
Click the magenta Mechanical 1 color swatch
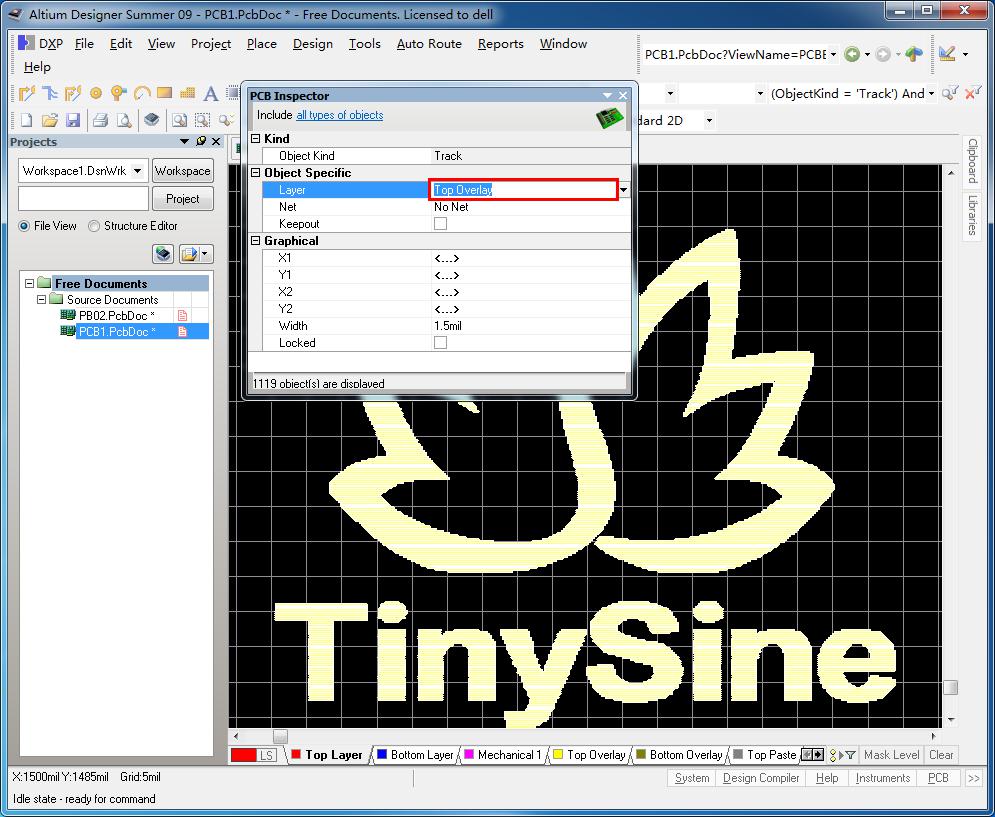pyautogui.click(x=470, y=754)
